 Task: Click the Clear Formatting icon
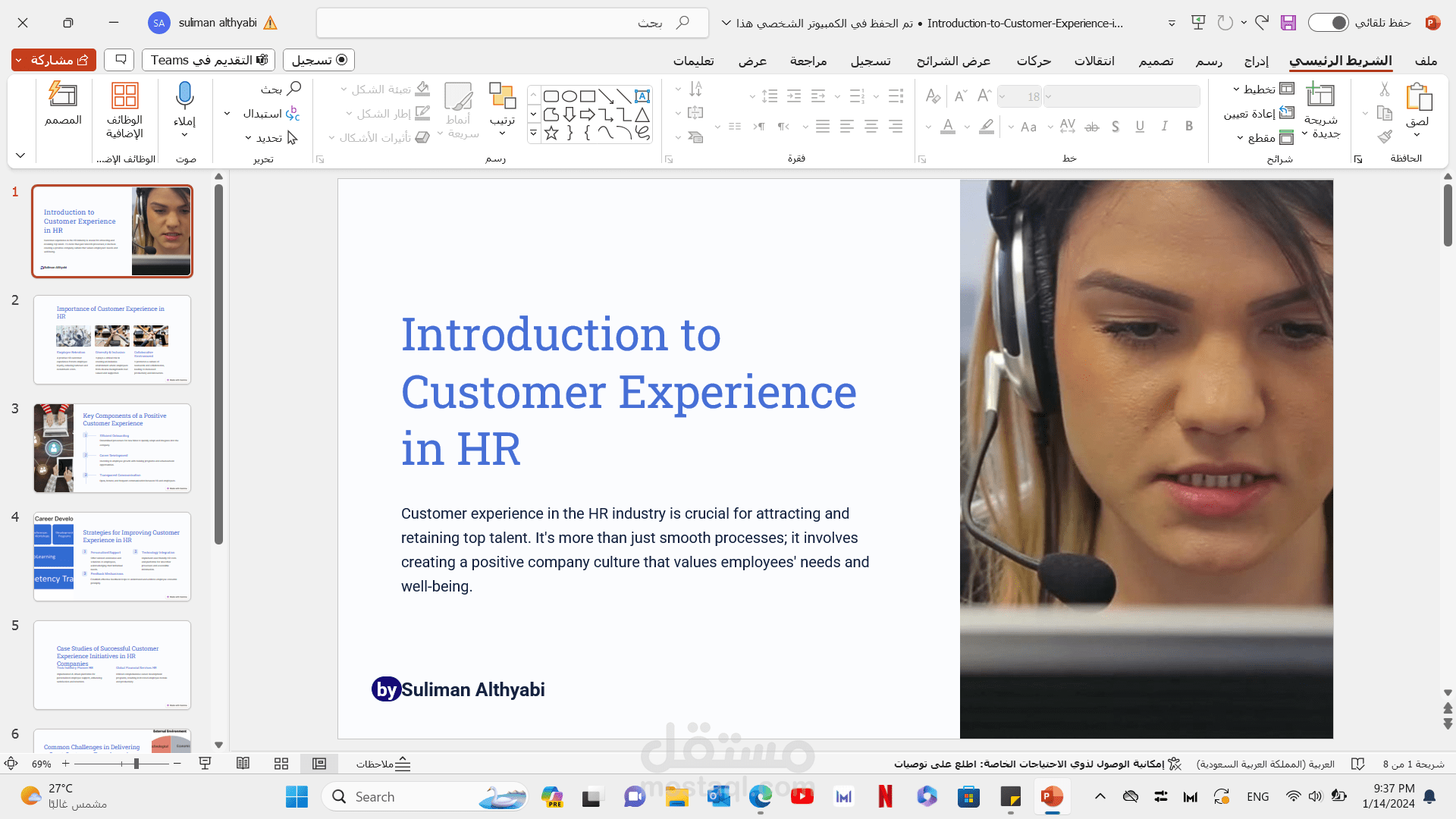pos(933,96)
